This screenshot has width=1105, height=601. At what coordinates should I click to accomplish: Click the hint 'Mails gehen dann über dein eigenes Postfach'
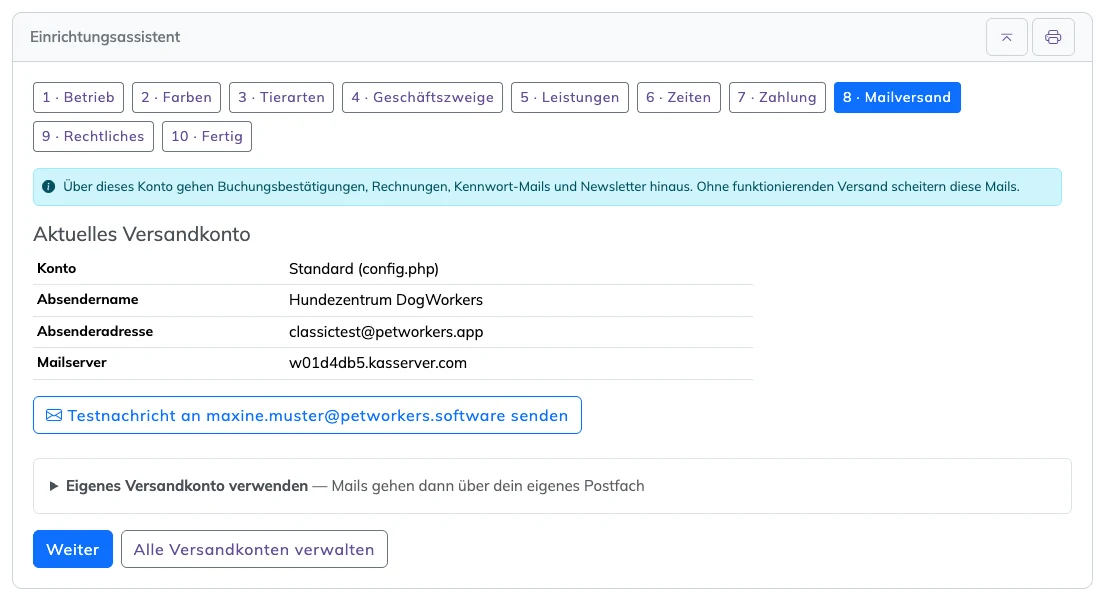488,486
